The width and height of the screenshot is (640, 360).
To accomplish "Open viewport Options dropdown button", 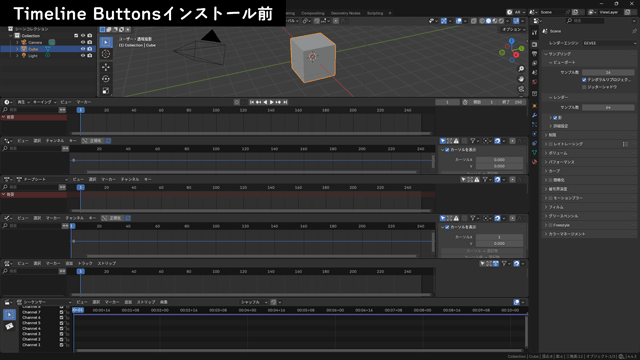I will click(513, 29).
